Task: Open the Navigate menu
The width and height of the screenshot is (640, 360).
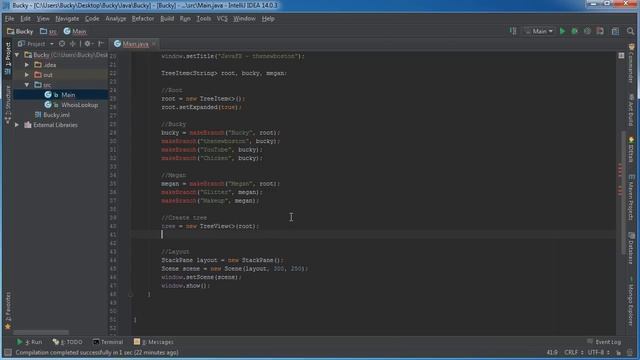Action: (x=67, y=19)
